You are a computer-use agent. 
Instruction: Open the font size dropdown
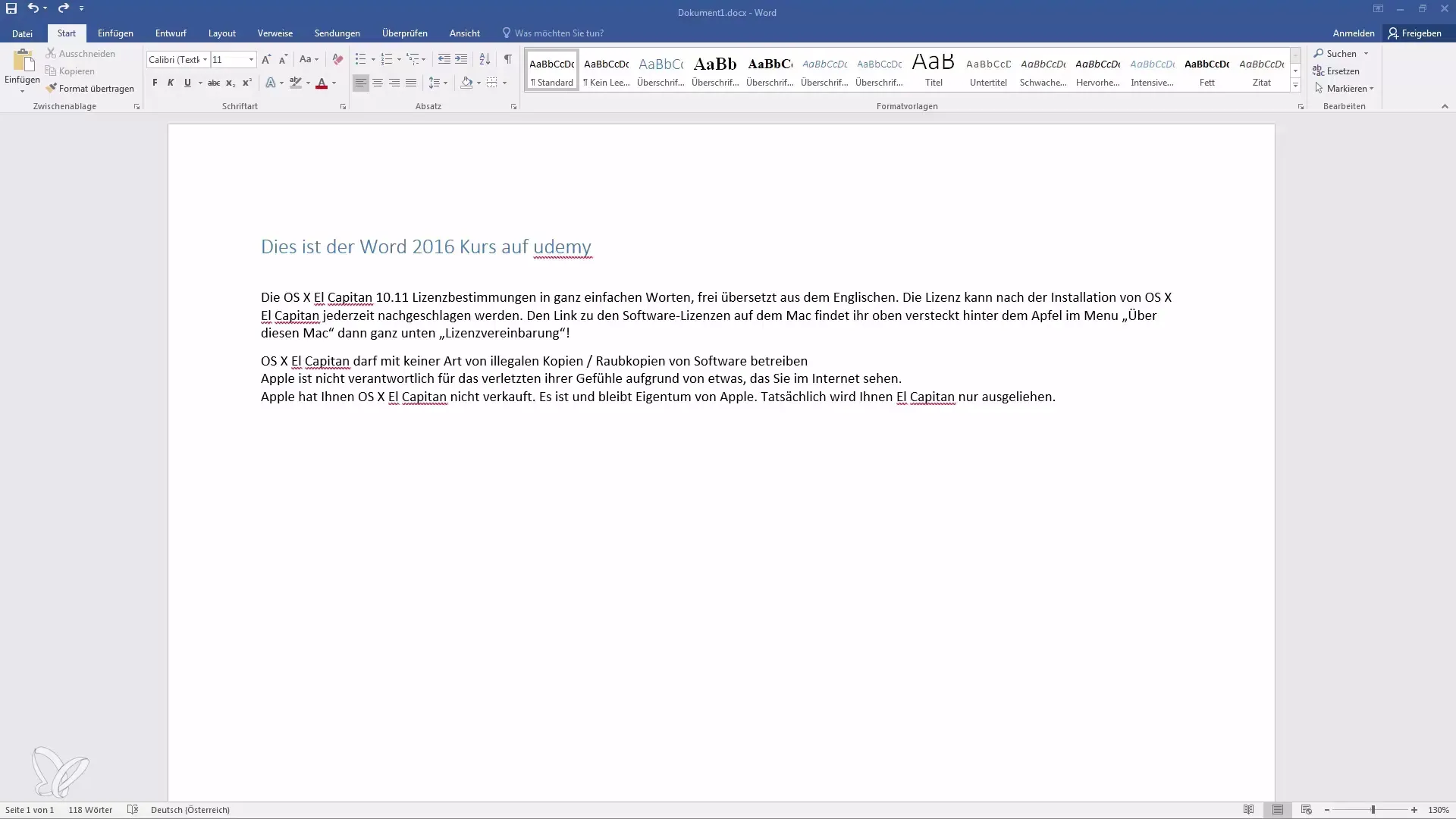[x=251, y=60]
